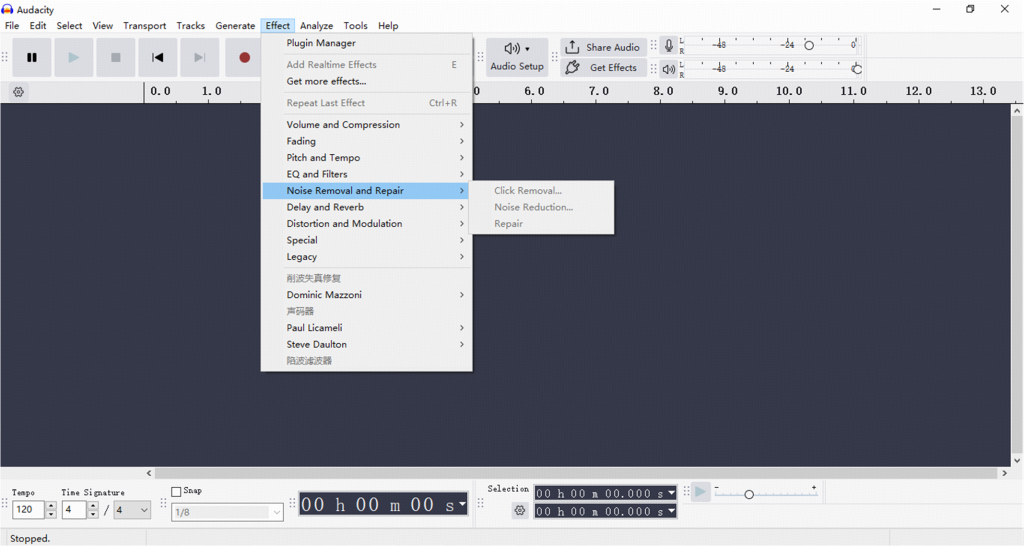Click time signature numerator field
Image resolution: width=1024 pixels, height=546 pixels.
tap(74, 509)
